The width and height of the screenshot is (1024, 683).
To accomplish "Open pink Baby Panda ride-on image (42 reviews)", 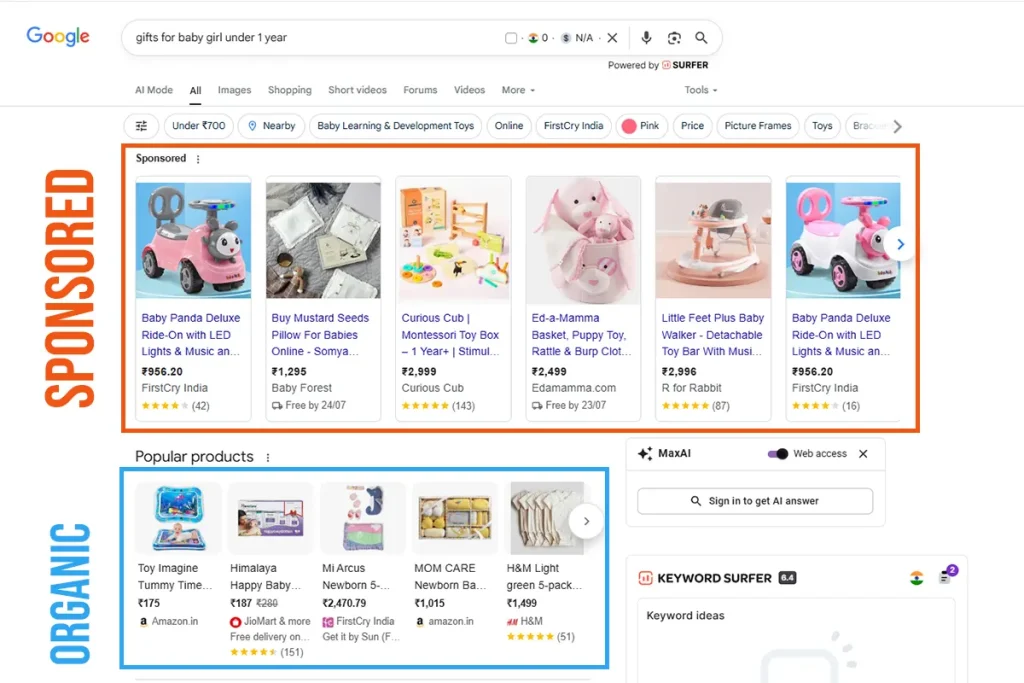I will pyautogui.click(x=193, y=240).
